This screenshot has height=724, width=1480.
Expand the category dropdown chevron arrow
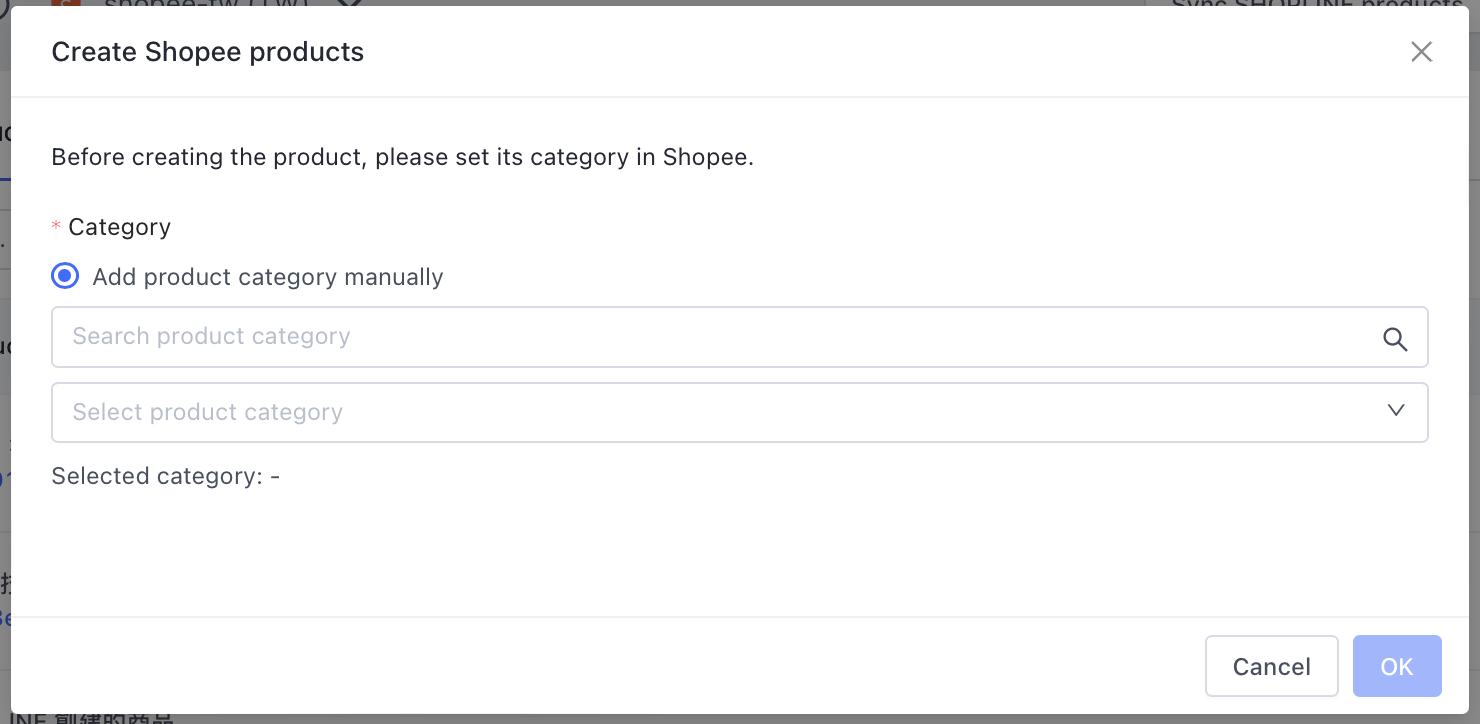point(1397,410)
